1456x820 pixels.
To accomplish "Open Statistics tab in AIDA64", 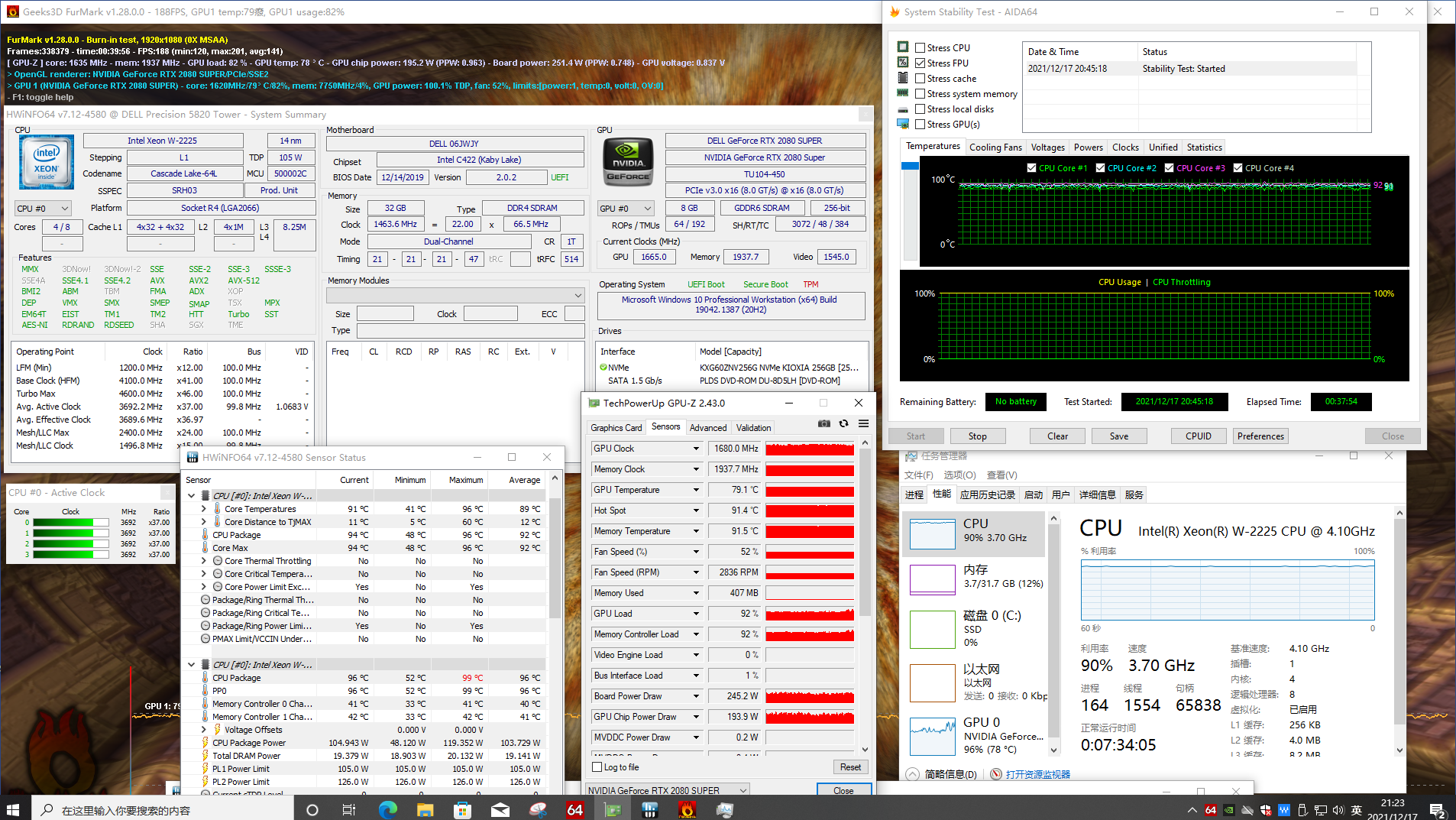I will tap(1204, 147).
